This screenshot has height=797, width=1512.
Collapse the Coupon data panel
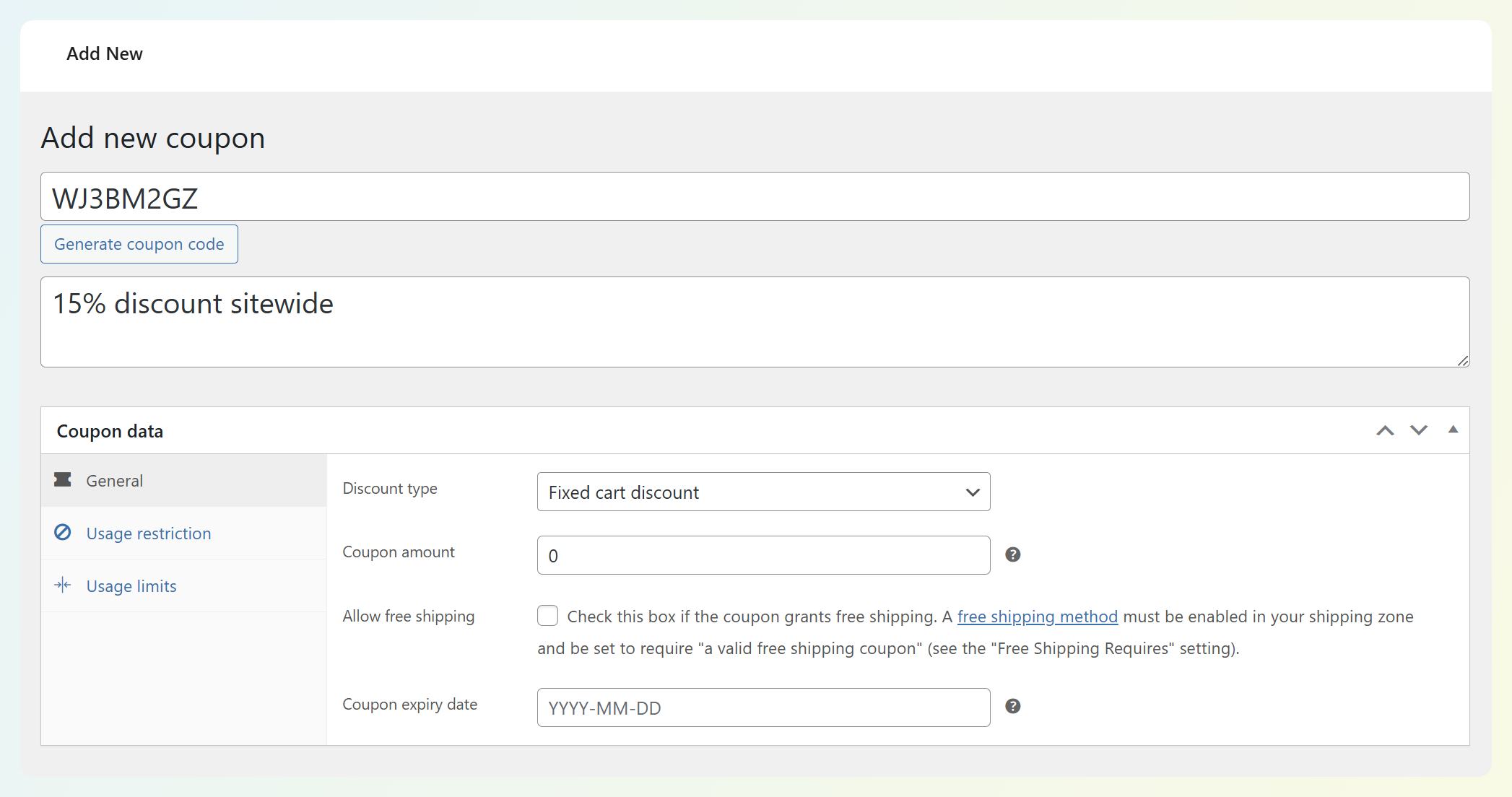pyautogui.click(x=1453, y=430)
